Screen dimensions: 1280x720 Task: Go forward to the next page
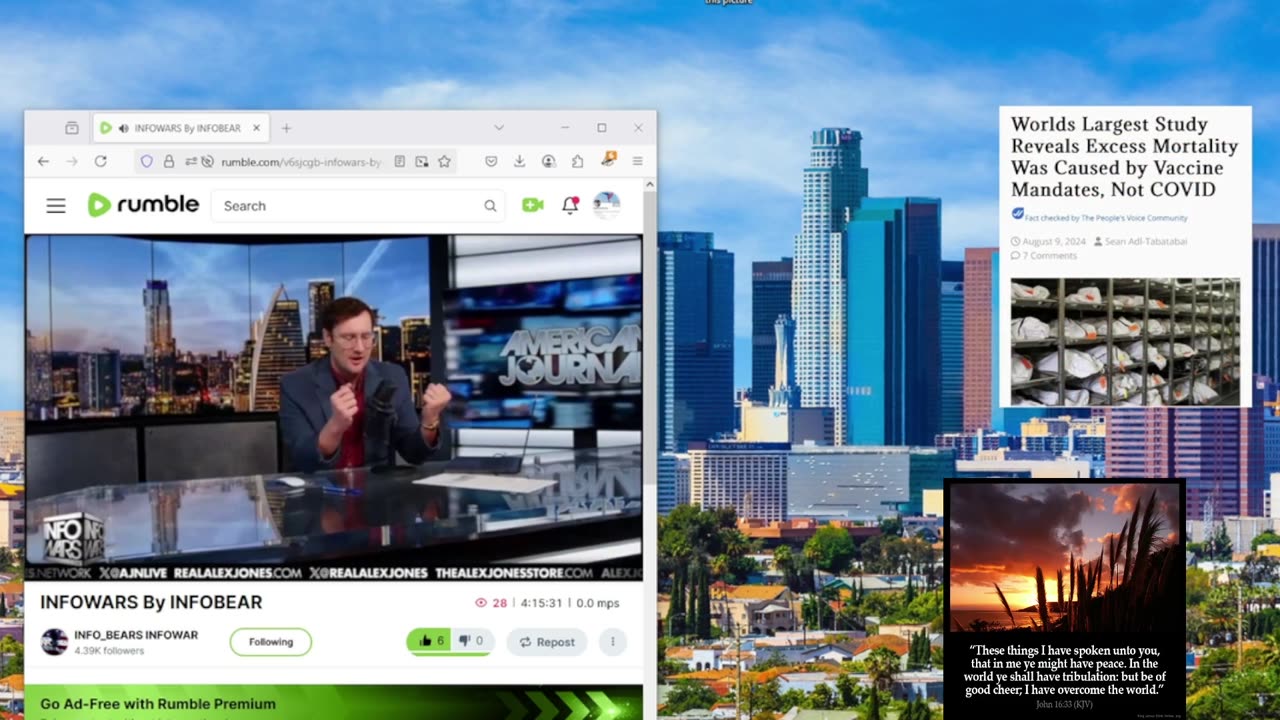point(72,161)
